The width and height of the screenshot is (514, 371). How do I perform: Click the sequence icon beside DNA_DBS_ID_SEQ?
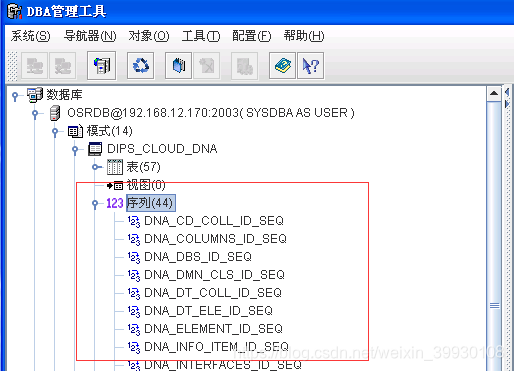(x=134, y=257)
